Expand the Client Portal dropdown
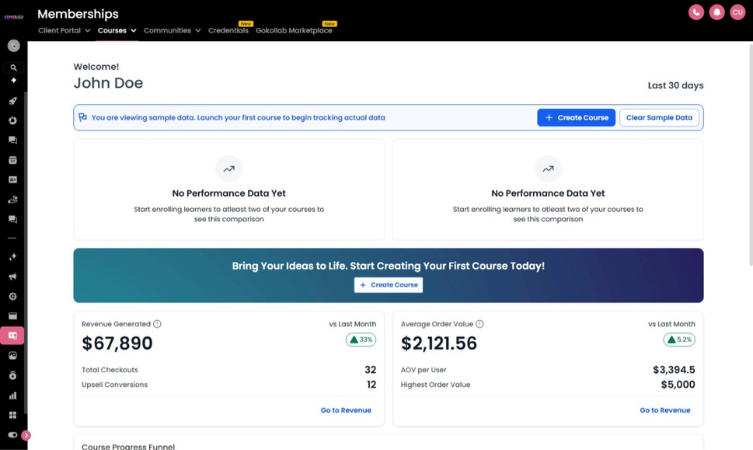This screenshot has width=753, height=450. point(64,31)
